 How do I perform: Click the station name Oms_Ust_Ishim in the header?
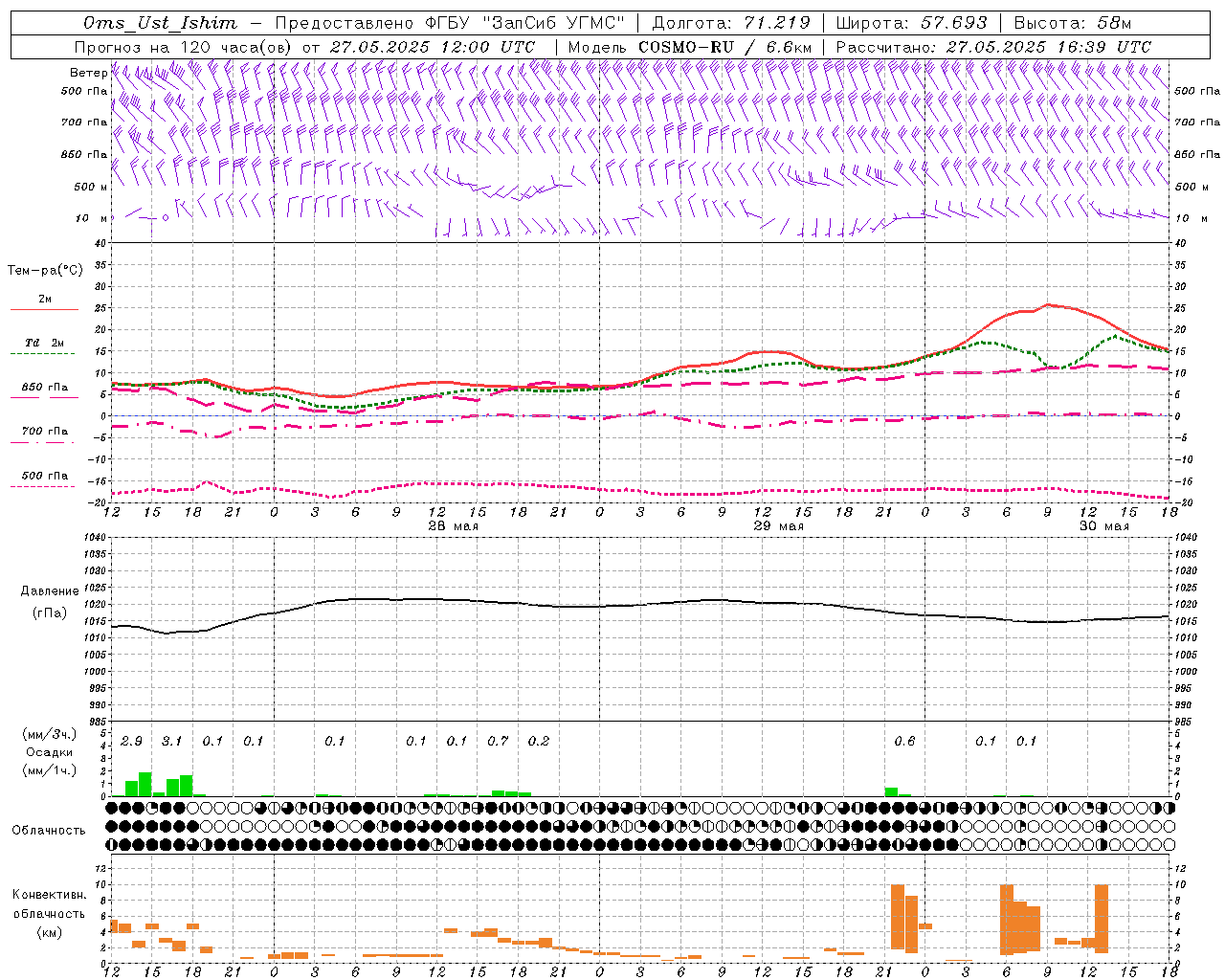[160, 23]
